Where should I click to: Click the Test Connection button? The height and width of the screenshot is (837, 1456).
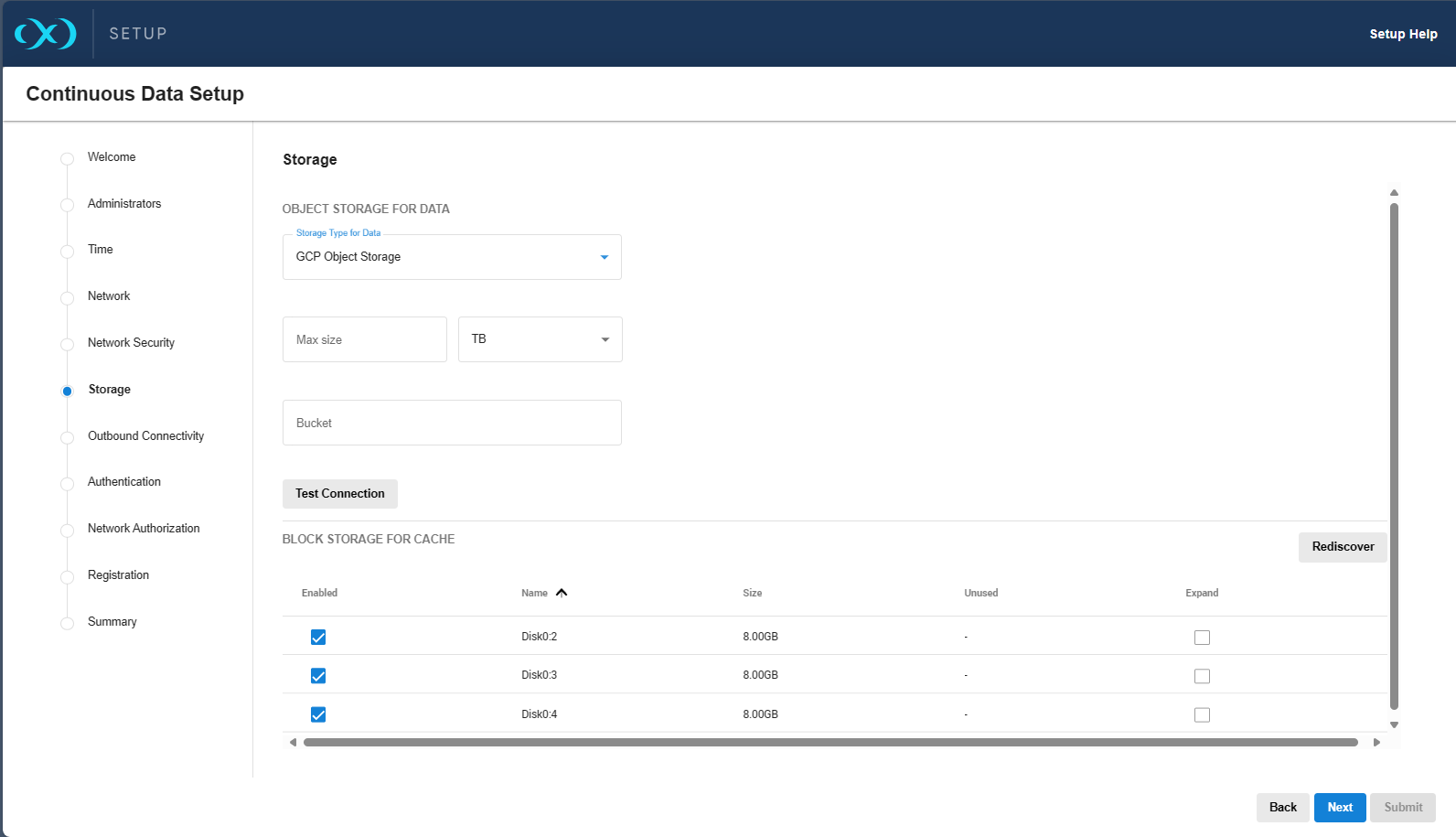[x=339, y=494]
